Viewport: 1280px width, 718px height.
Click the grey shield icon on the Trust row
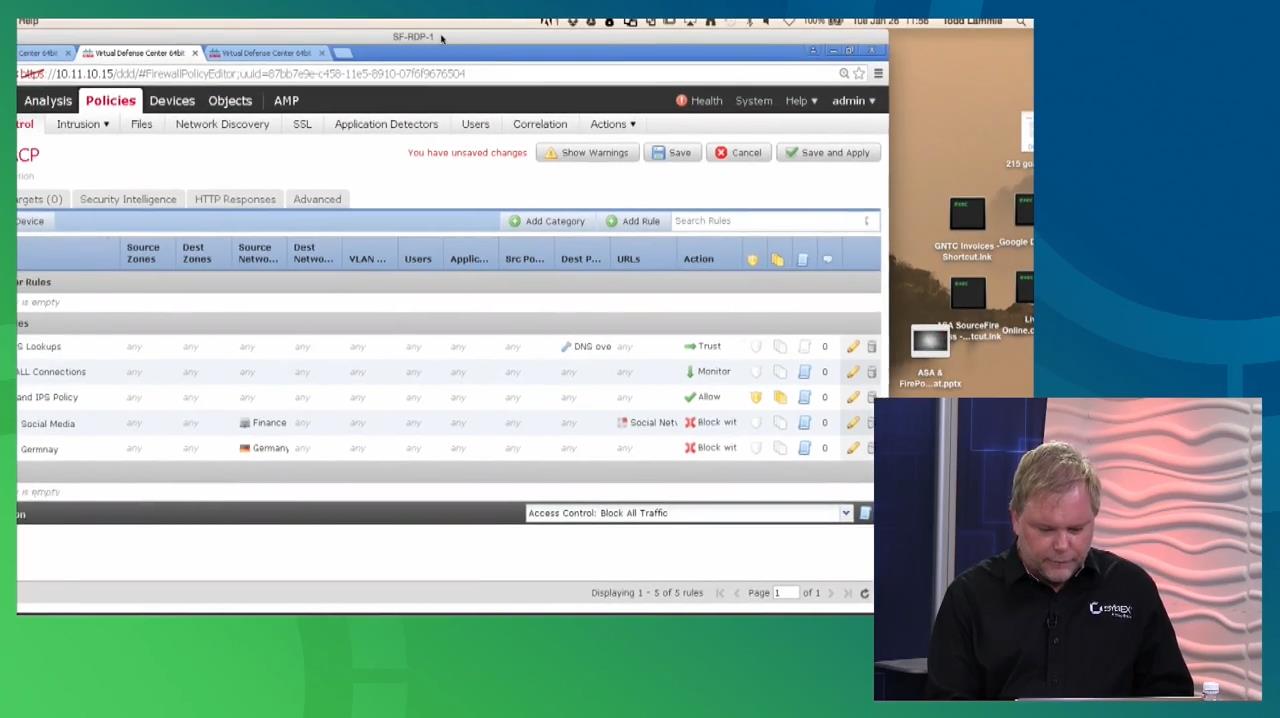pos(756,347)
